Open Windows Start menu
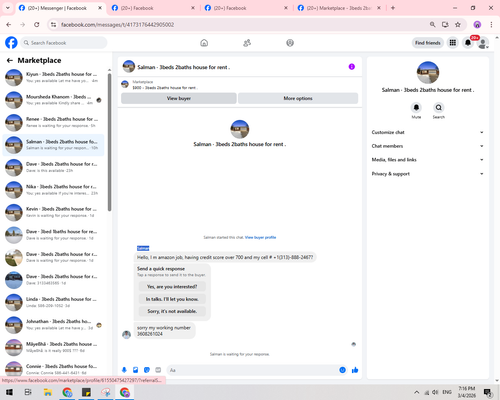 [x=9, y=392]
